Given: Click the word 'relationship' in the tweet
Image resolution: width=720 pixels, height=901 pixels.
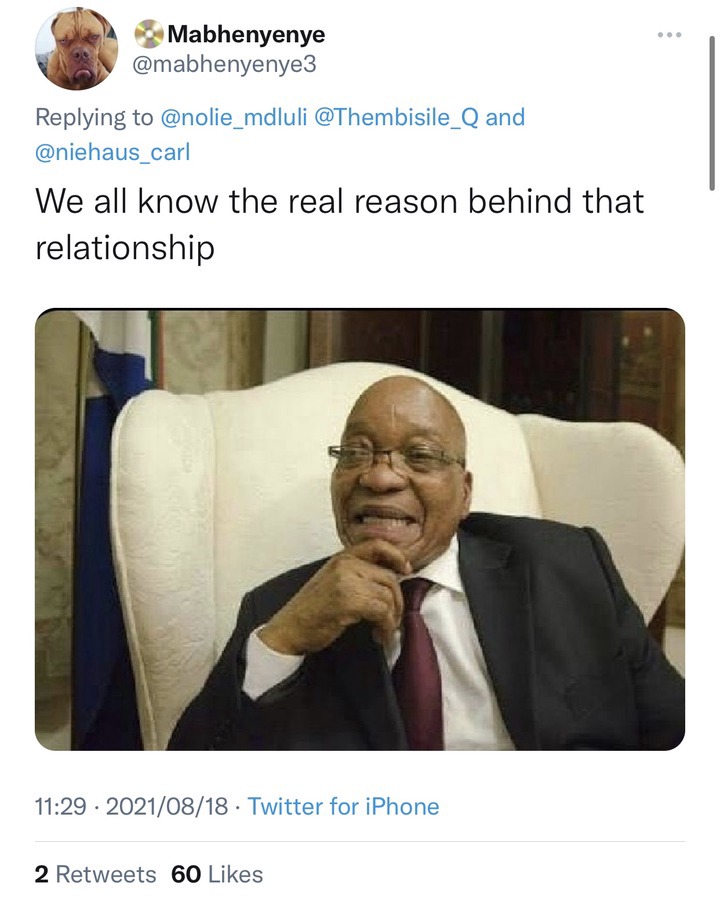Looking at the screenshot, I should (125, 247).
